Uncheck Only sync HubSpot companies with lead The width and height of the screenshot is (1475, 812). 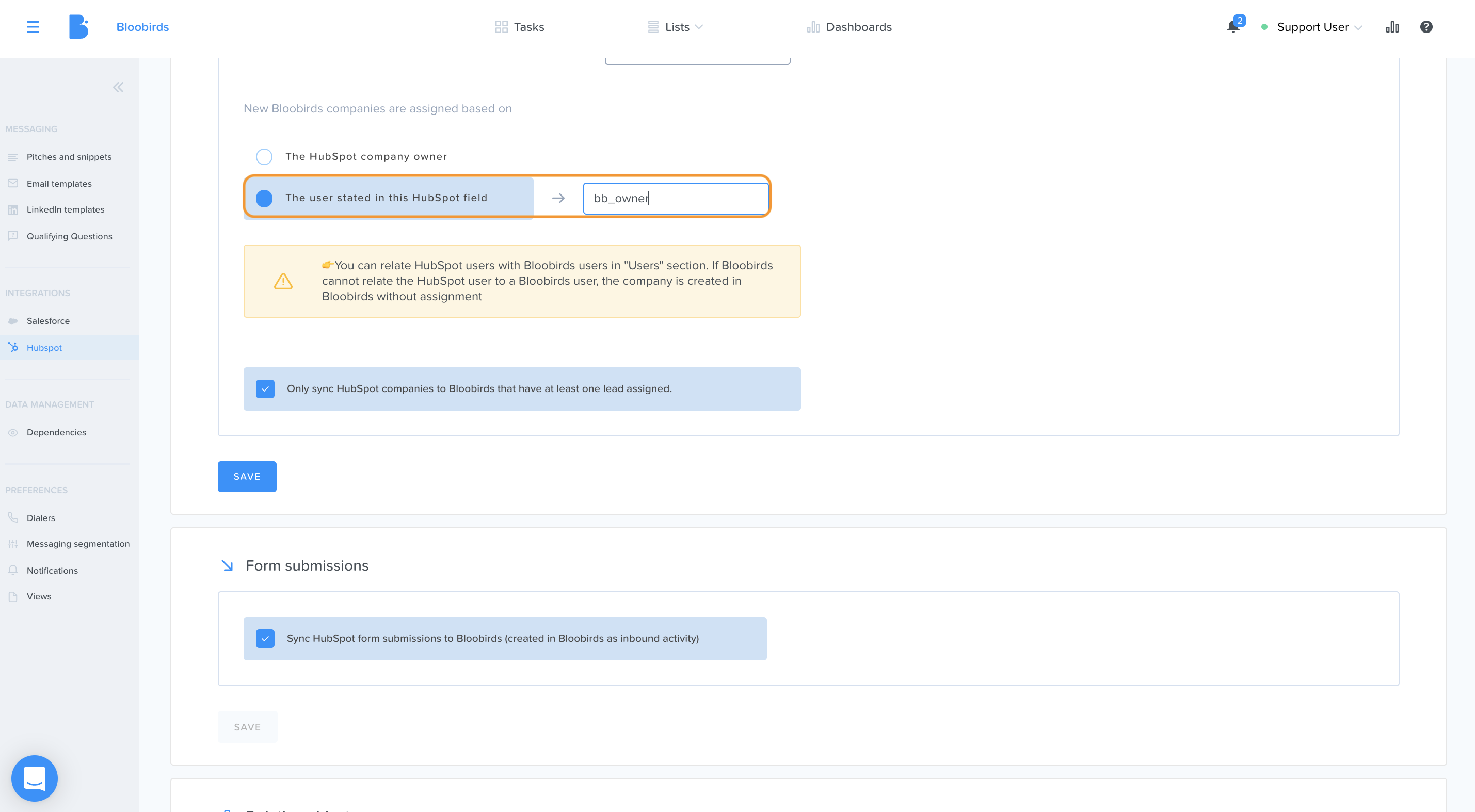tap(265, 388)
